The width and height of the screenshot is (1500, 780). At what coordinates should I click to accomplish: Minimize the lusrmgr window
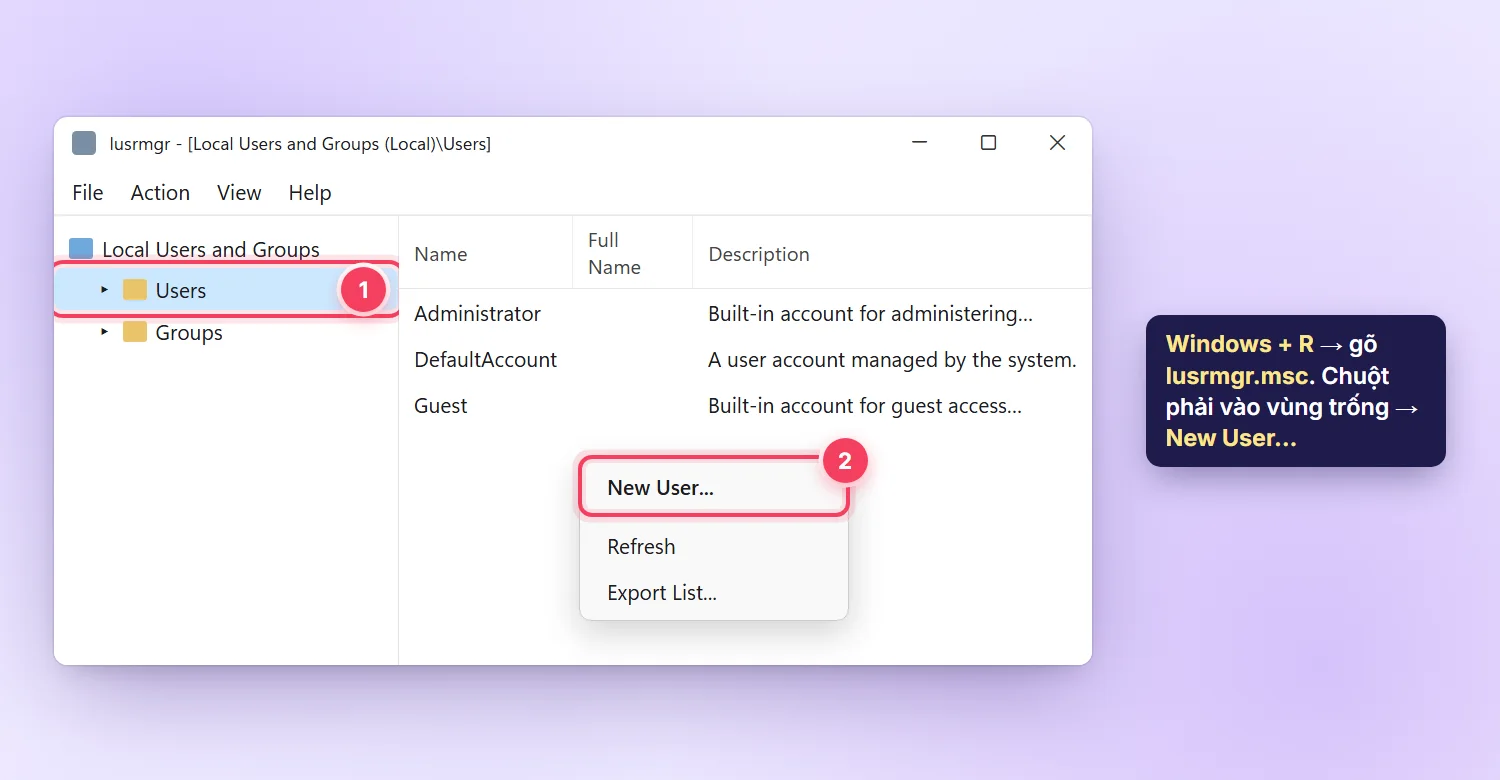click(920, 143)
